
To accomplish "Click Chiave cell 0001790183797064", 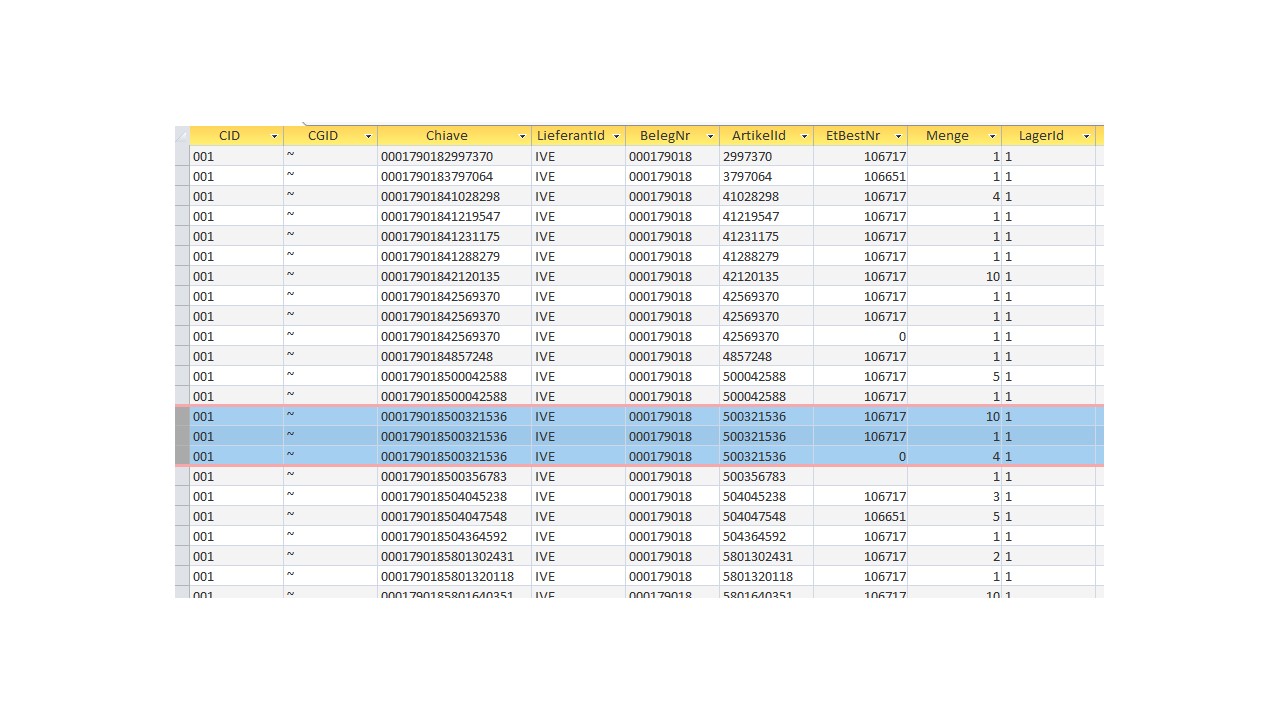I will coord(454,176).
